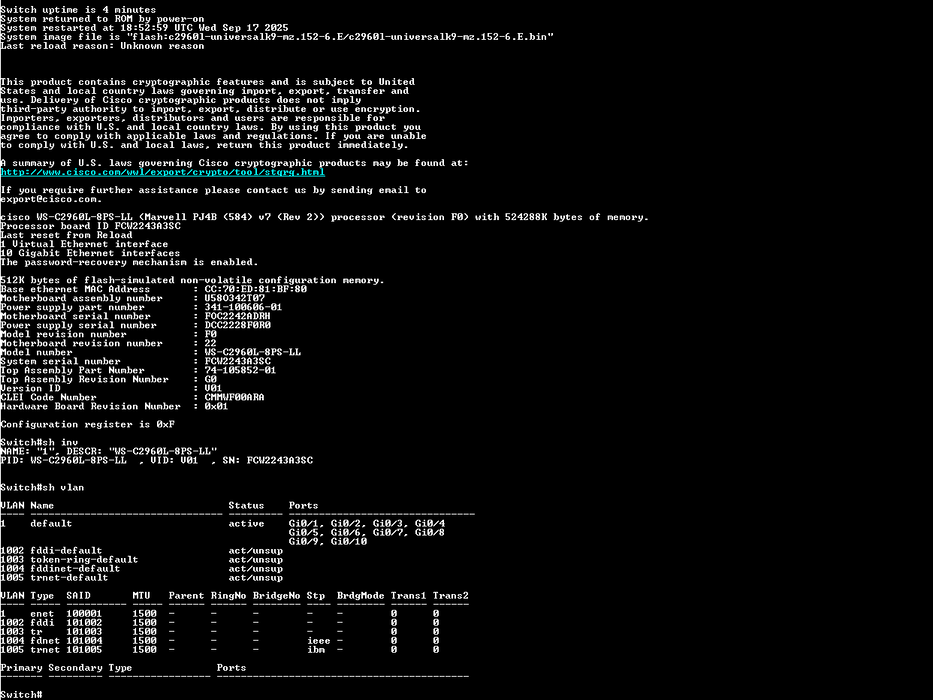Select the fddinet-default VLAN 1004 row

tap(142, 568)
